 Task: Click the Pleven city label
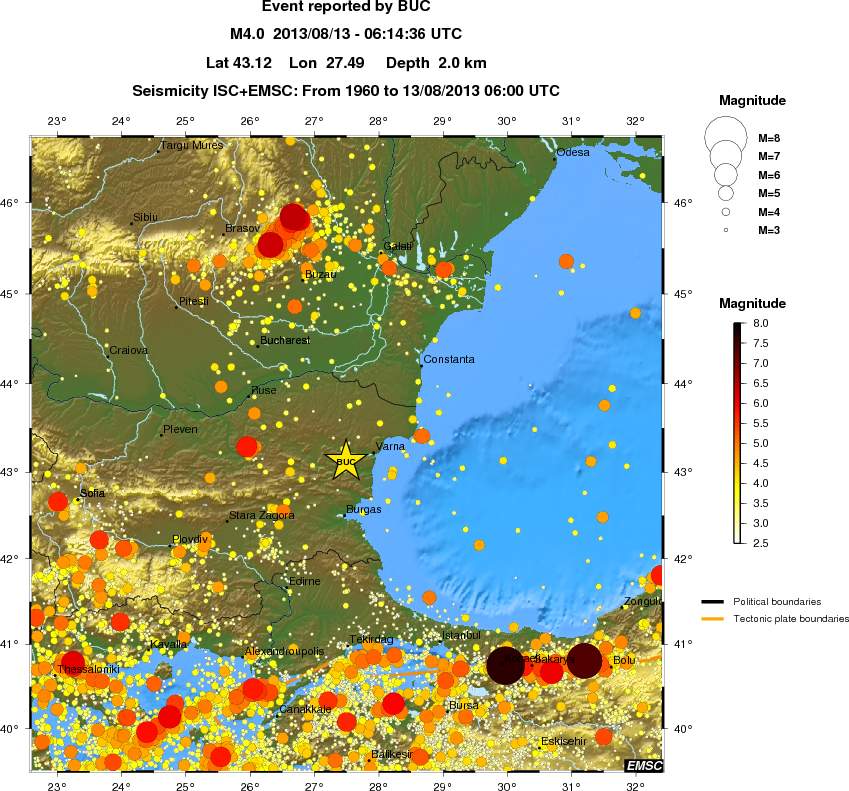(x=180, y=429)
